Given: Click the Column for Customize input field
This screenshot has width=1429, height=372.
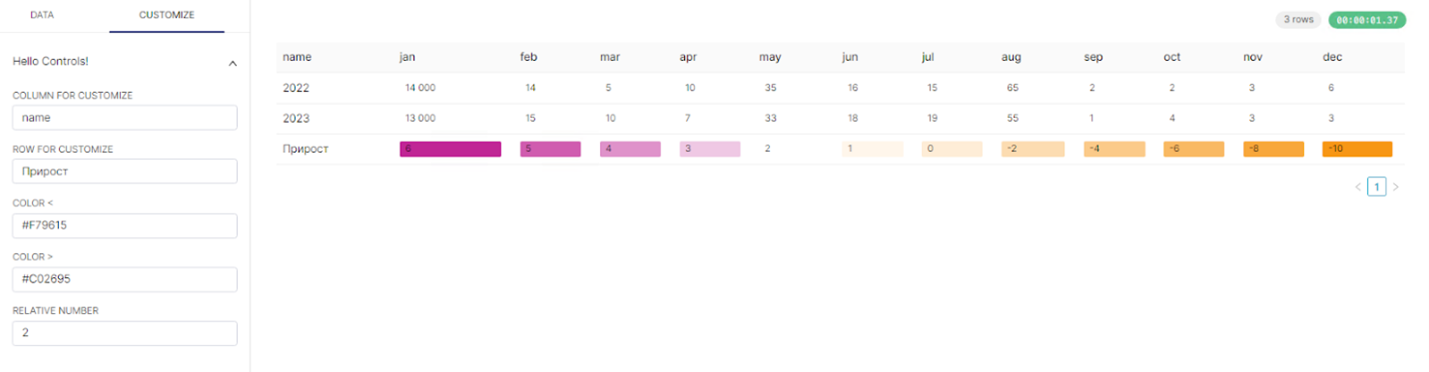Looking at the screenshot, I should (125, 118).
